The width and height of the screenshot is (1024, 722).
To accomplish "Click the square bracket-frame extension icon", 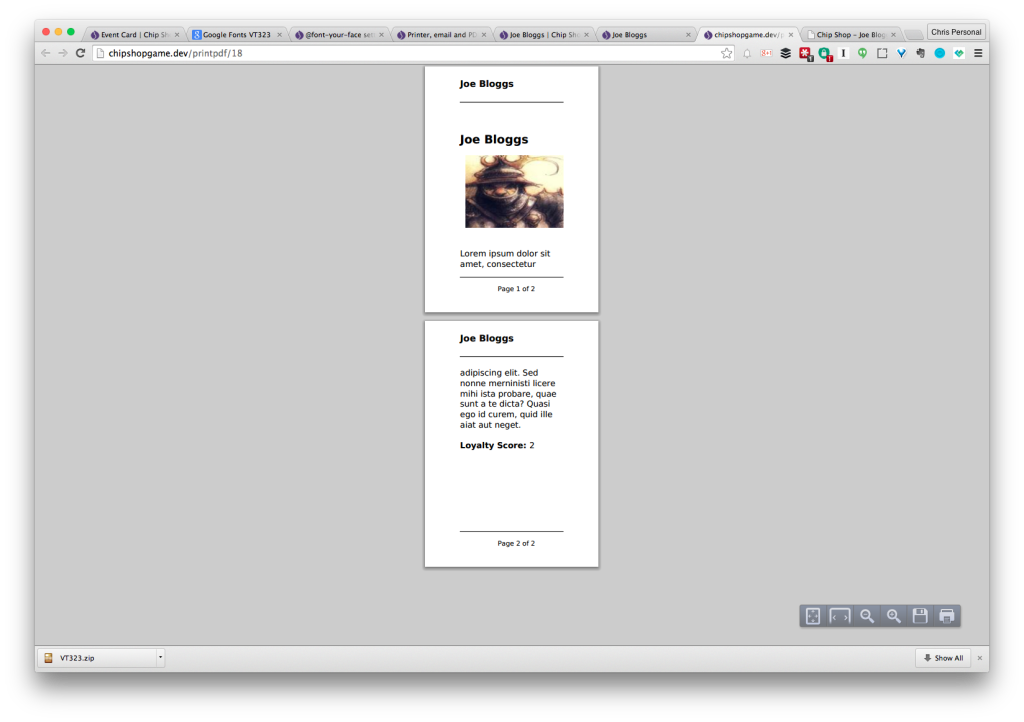I will click(882, 53).
